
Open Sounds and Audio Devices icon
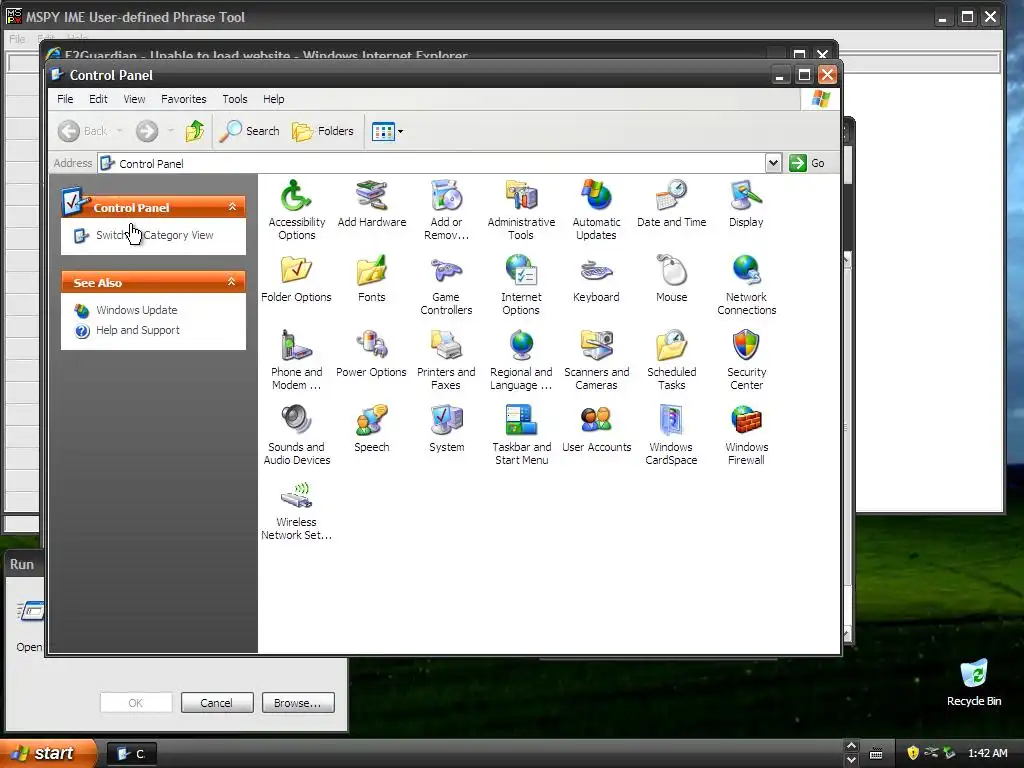(x=296, y=435)
